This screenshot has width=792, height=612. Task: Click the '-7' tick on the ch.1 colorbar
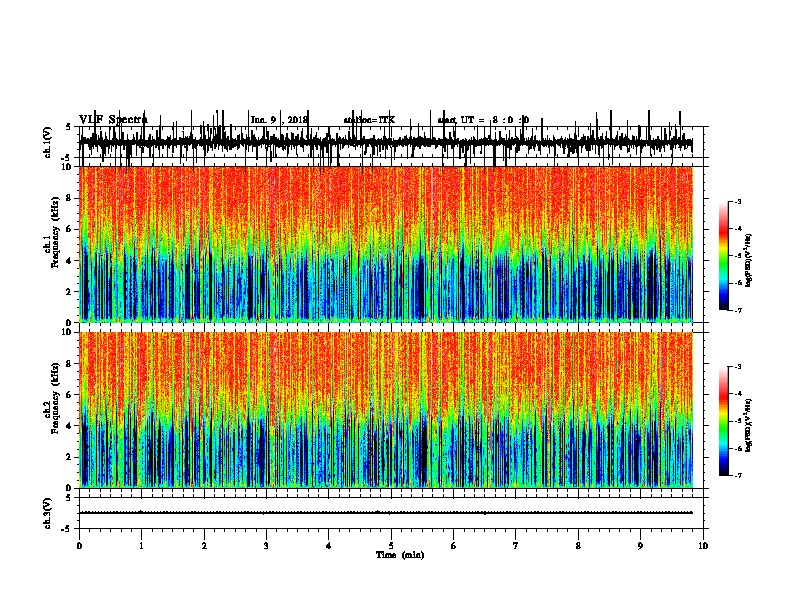[x=738, y=310]
